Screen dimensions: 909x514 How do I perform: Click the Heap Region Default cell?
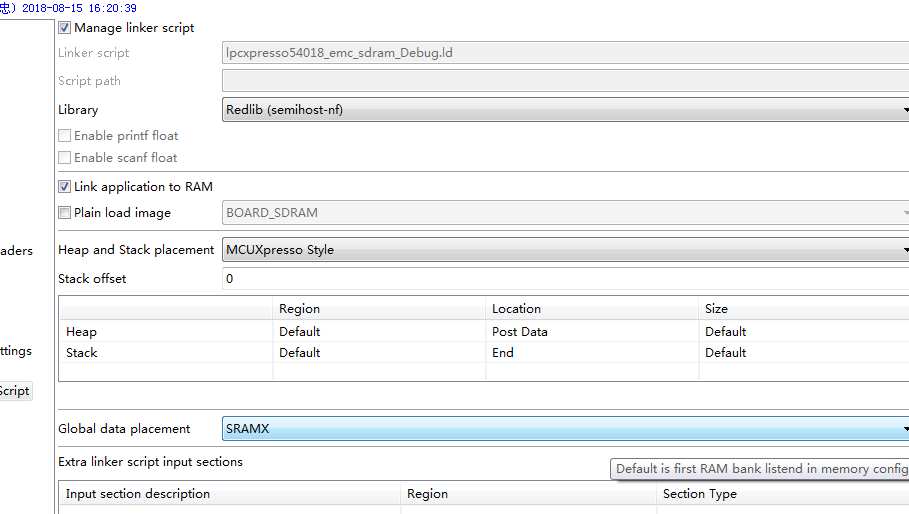379,332
